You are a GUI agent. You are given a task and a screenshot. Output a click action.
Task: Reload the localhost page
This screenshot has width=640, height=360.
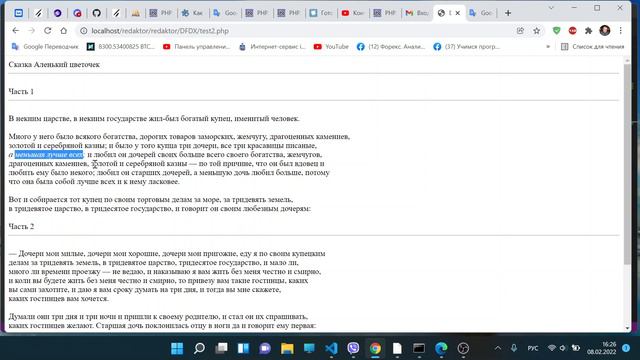pyautogui.click(x=47, y=31)
